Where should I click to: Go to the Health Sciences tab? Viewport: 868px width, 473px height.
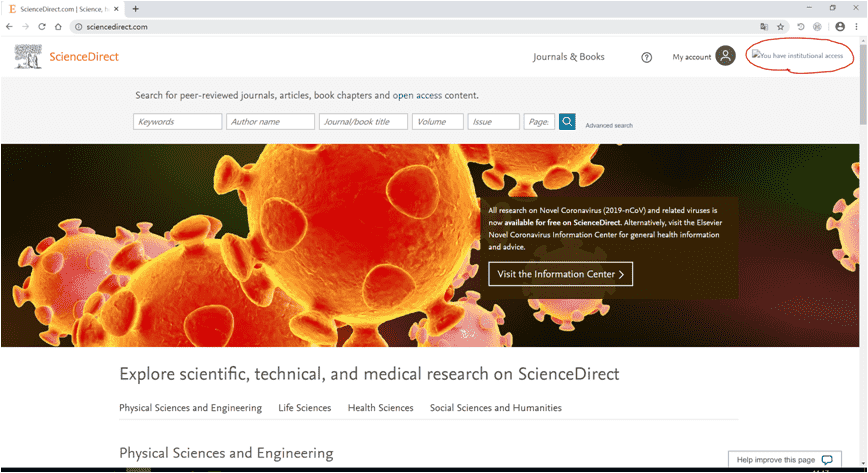380,408
